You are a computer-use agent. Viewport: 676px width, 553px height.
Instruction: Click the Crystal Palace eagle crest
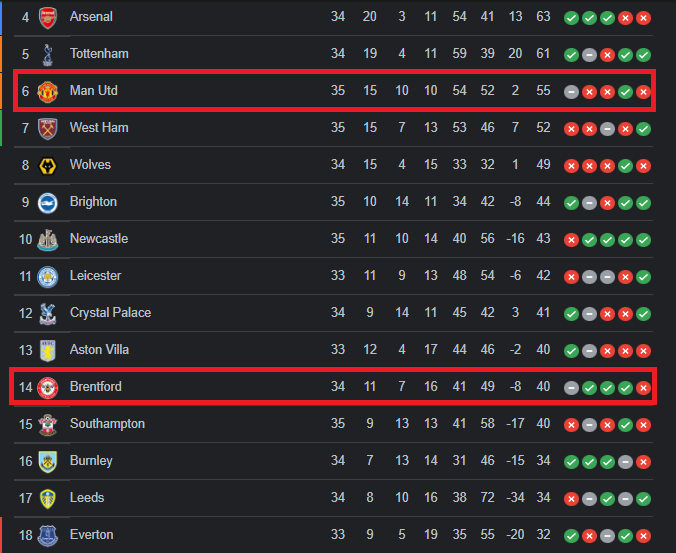pos(47,314)
